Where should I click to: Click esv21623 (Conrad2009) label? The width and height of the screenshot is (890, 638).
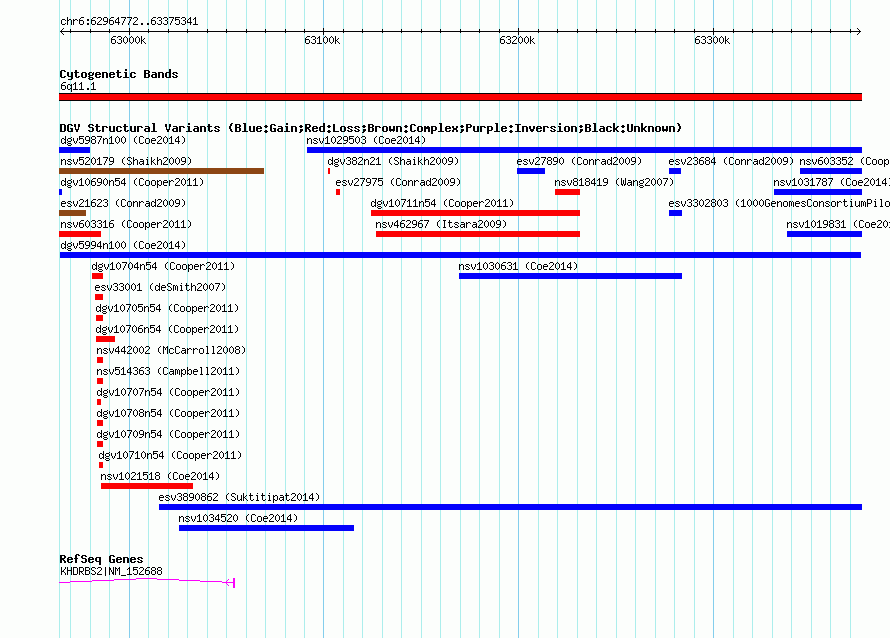(123, 203)
